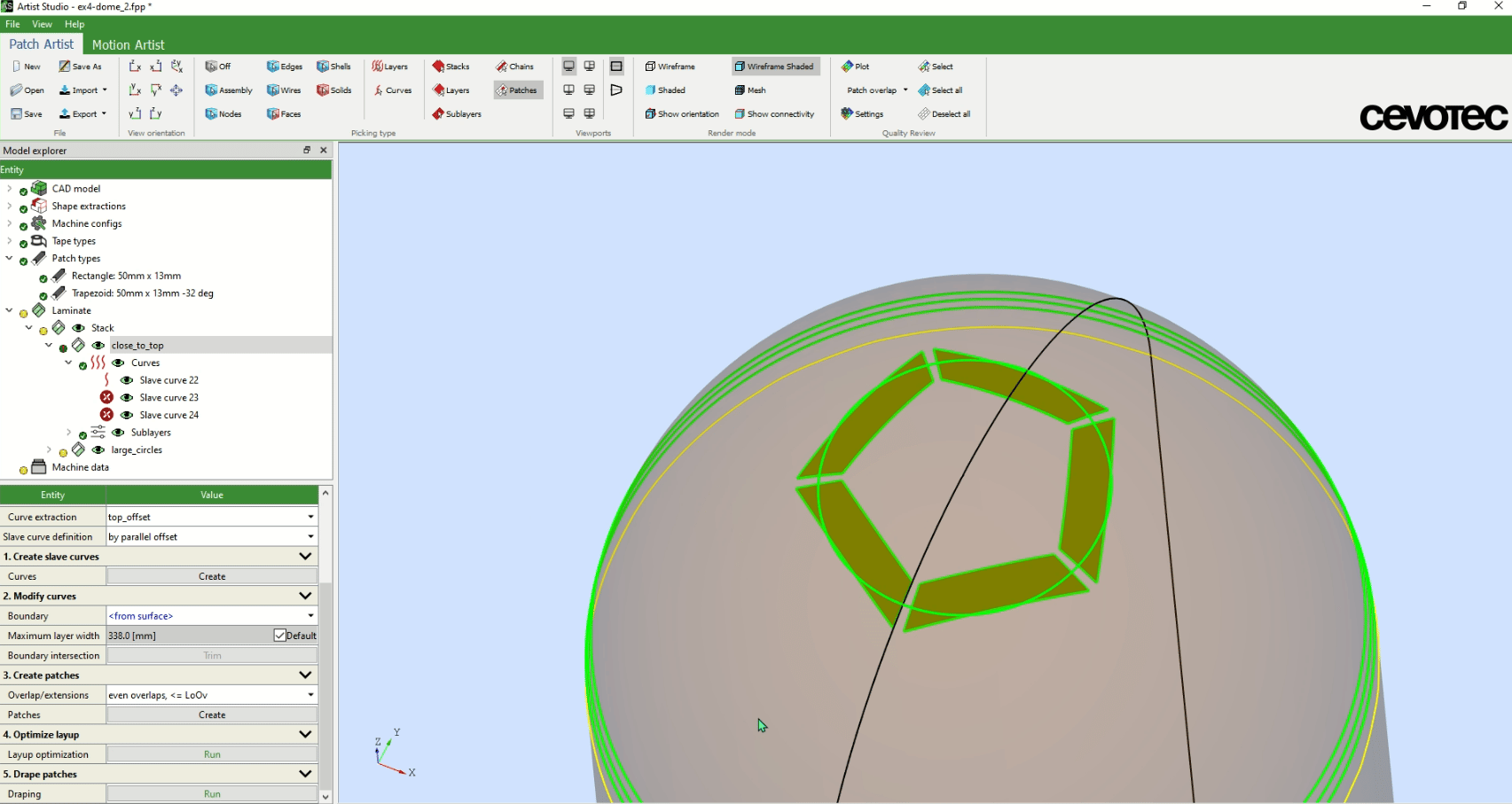
Task: Toggle visibility of large_circles layer
Action: coord(98,450)
